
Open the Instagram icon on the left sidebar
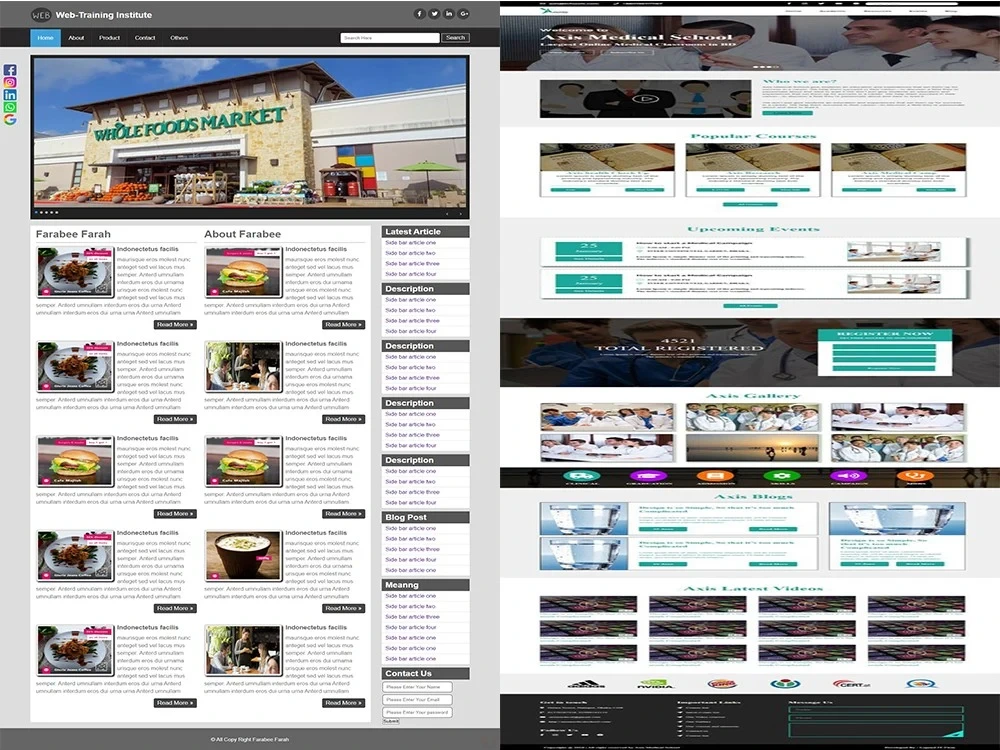point(11,80)
